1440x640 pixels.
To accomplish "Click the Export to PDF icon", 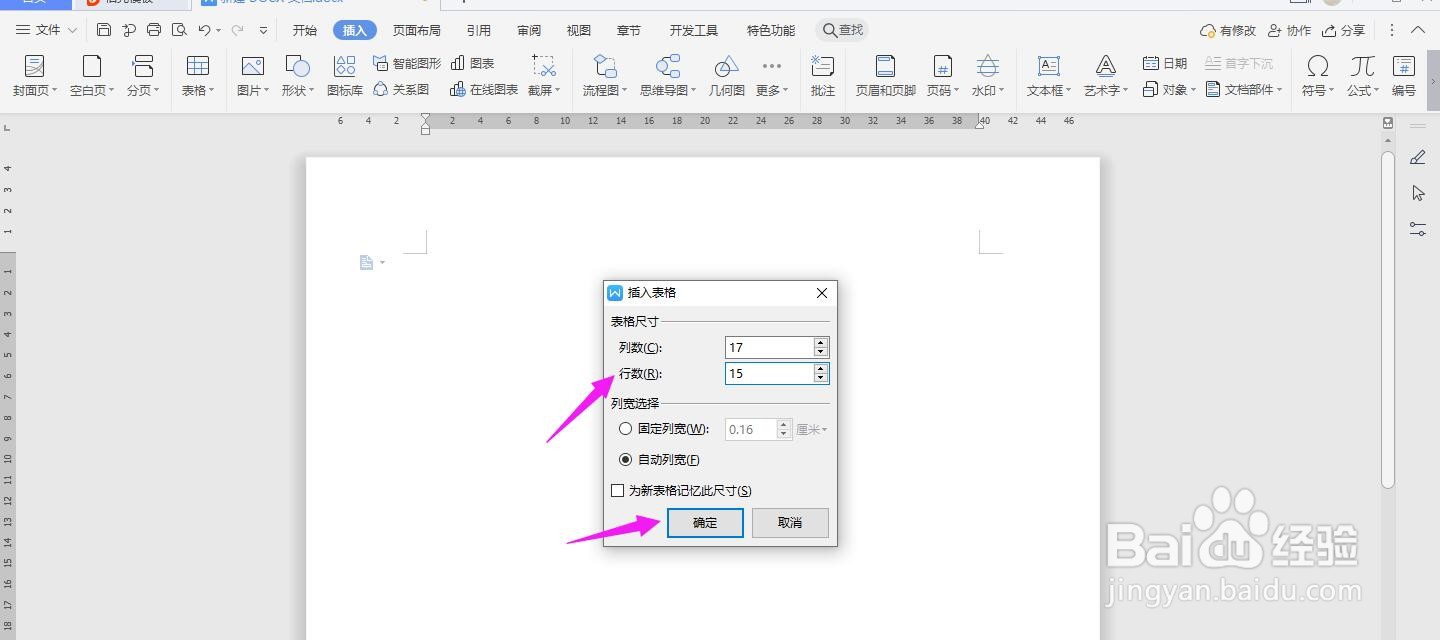I will 129,30.
